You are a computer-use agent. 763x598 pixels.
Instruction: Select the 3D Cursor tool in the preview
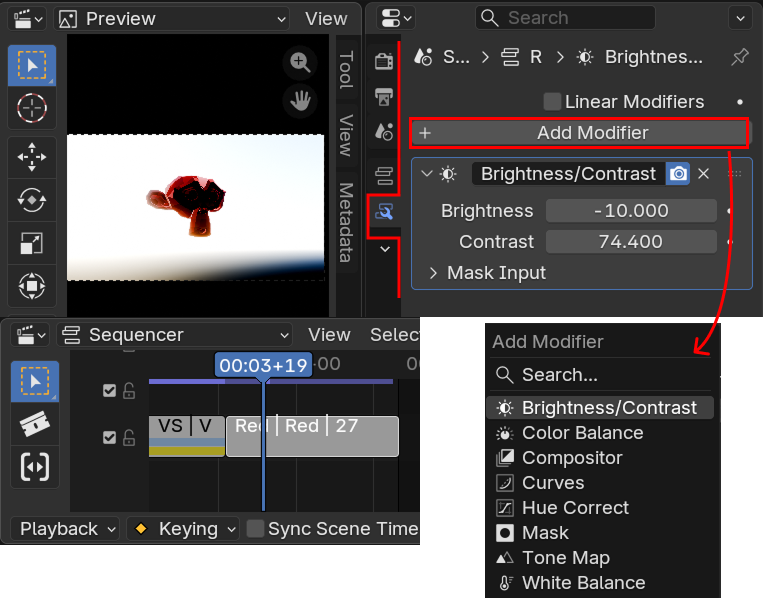point(32,108)
